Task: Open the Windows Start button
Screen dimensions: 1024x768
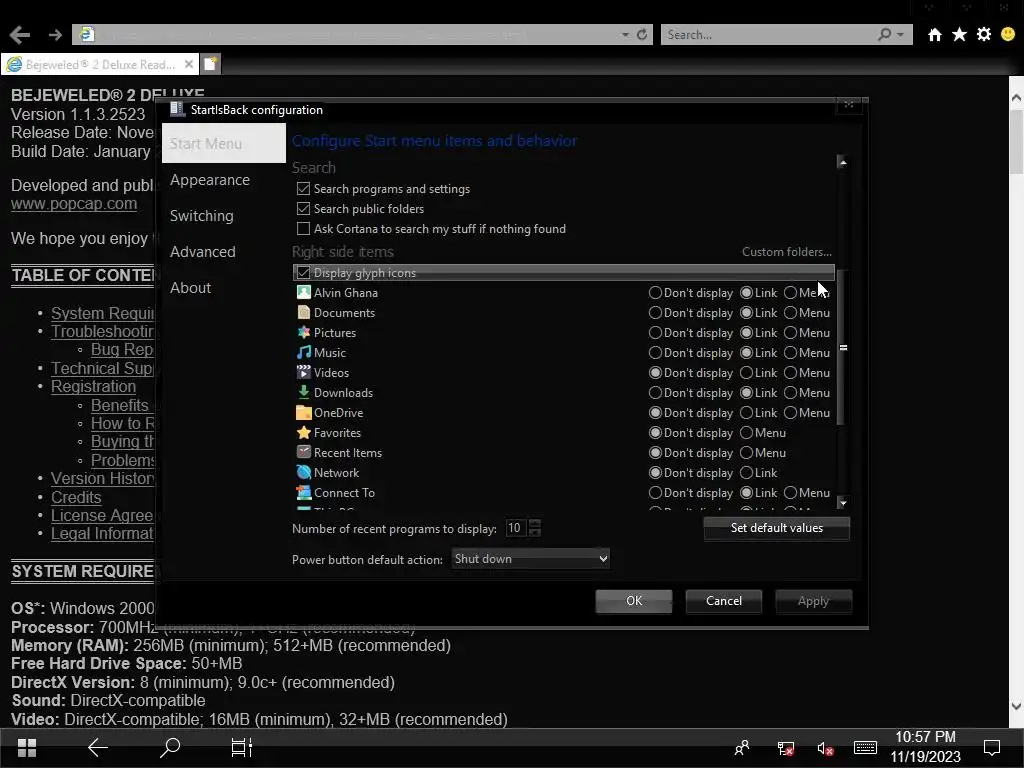Action: (27, 748)
